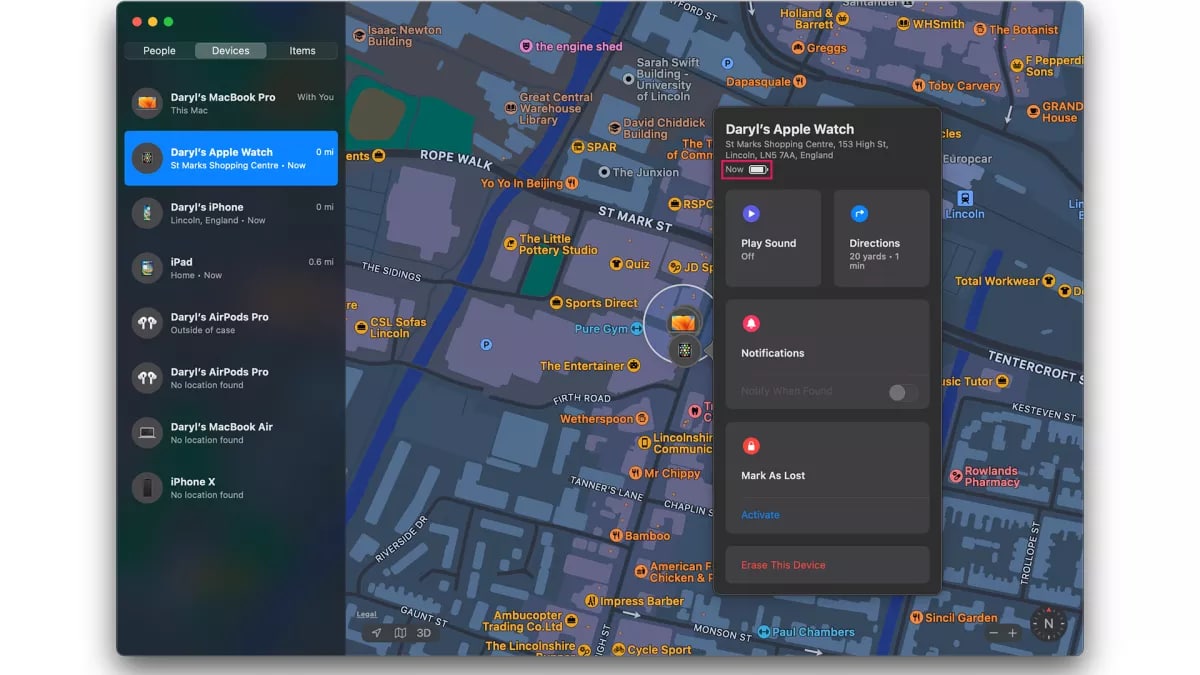Zoom out map with minus button
1200x675 pixels.
click(993, 633)
